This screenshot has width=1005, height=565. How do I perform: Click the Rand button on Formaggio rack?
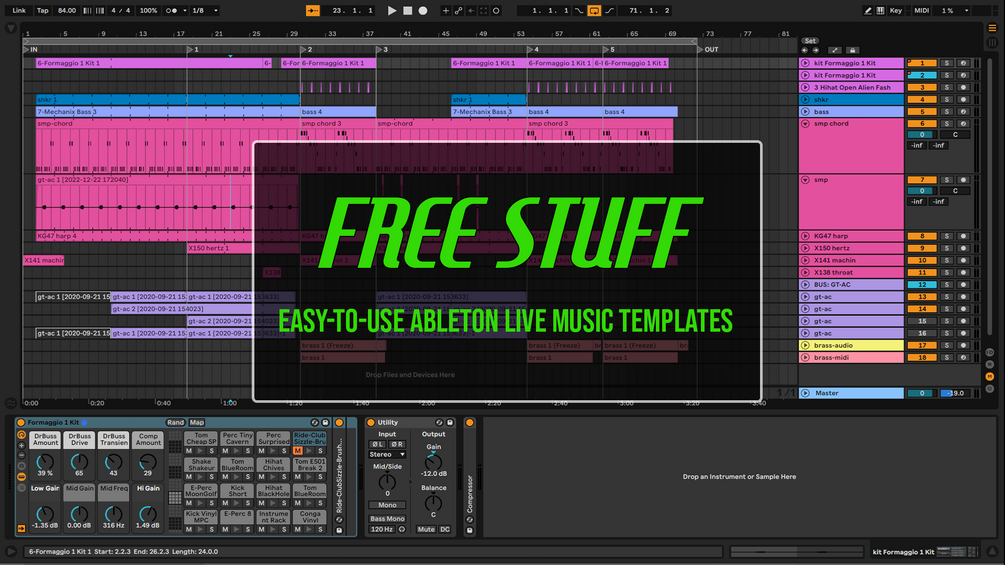175,422
